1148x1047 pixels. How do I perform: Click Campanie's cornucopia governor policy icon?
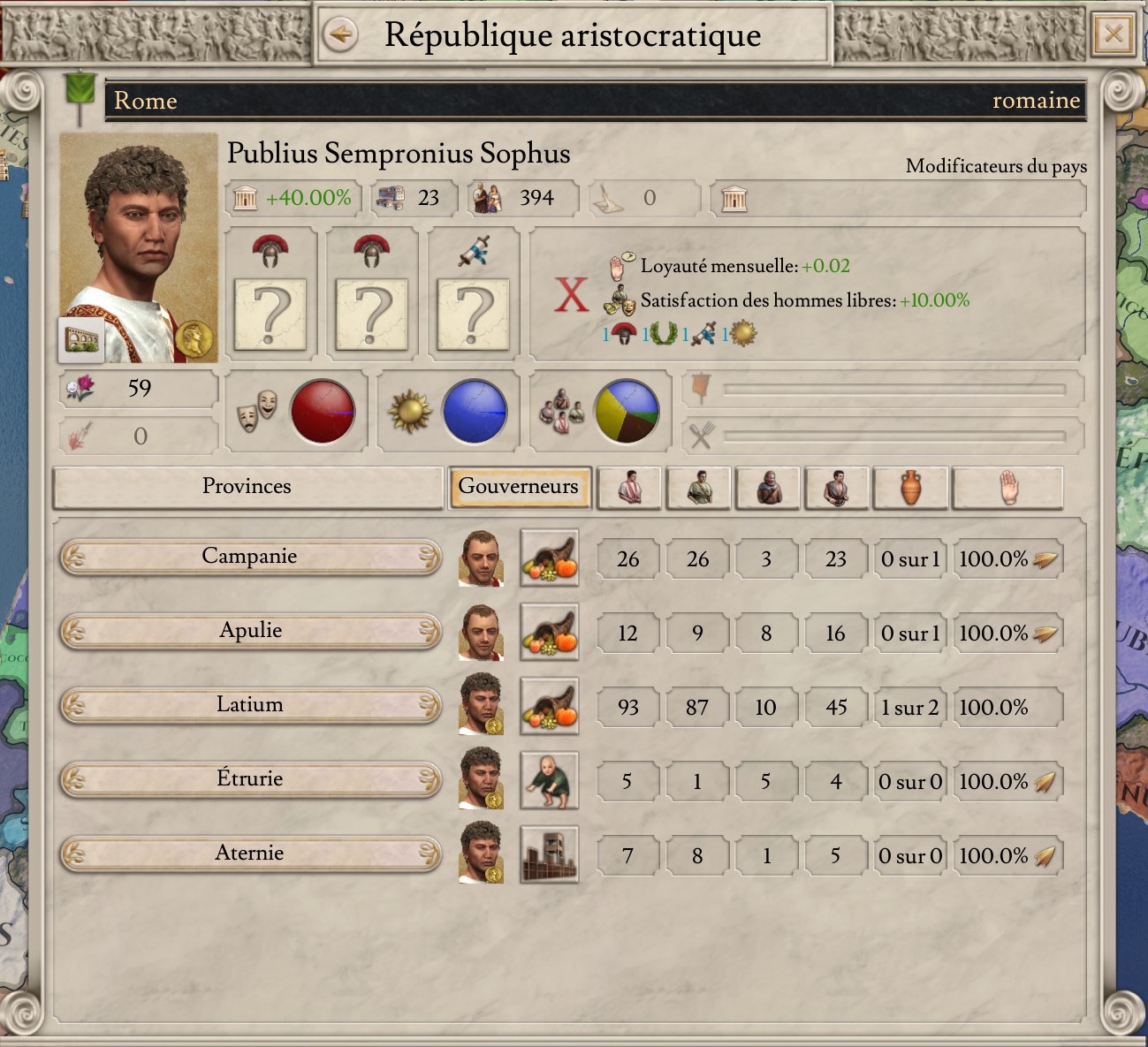[549, 558]
